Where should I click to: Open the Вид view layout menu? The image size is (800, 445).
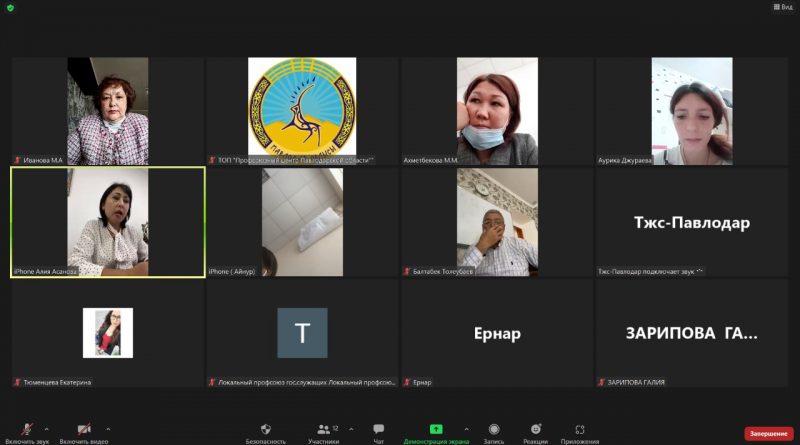pos(783,7)
